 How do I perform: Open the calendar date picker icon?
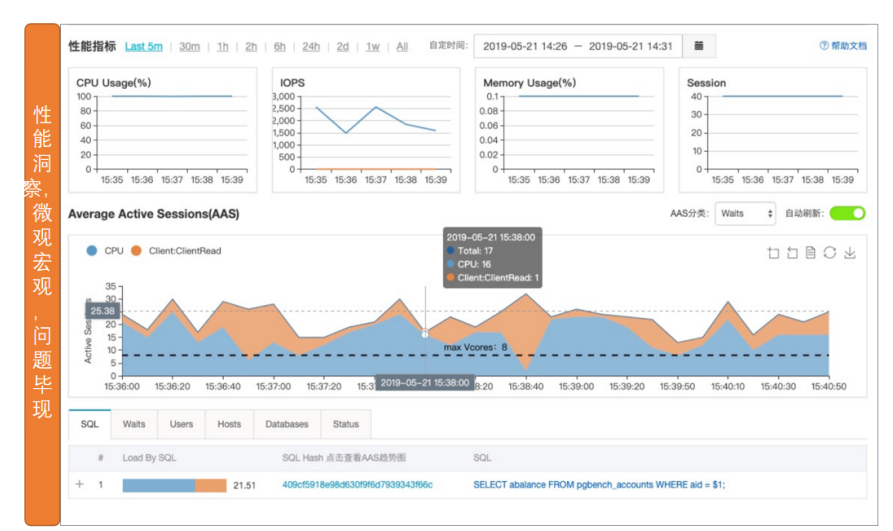tap(699, 46)
